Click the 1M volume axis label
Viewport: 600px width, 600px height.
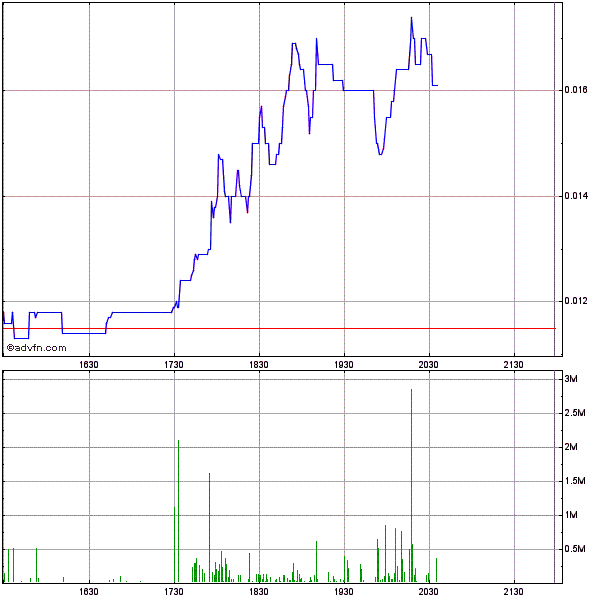571,515
